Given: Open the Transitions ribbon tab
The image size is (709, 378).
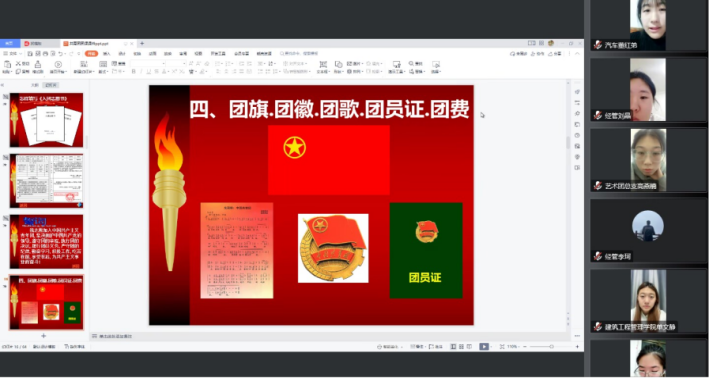Looking at the screenshot, I should [x=137, y=53].
